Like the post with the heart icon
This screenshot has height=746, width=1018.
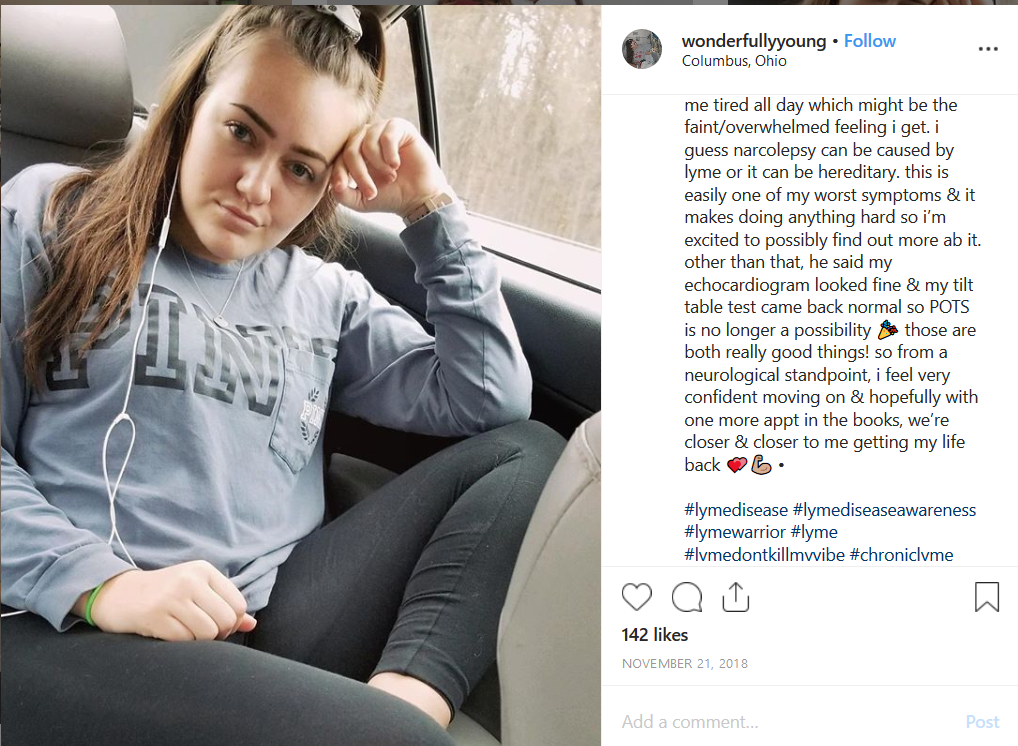pyautogui.click(x=636, y=597)
